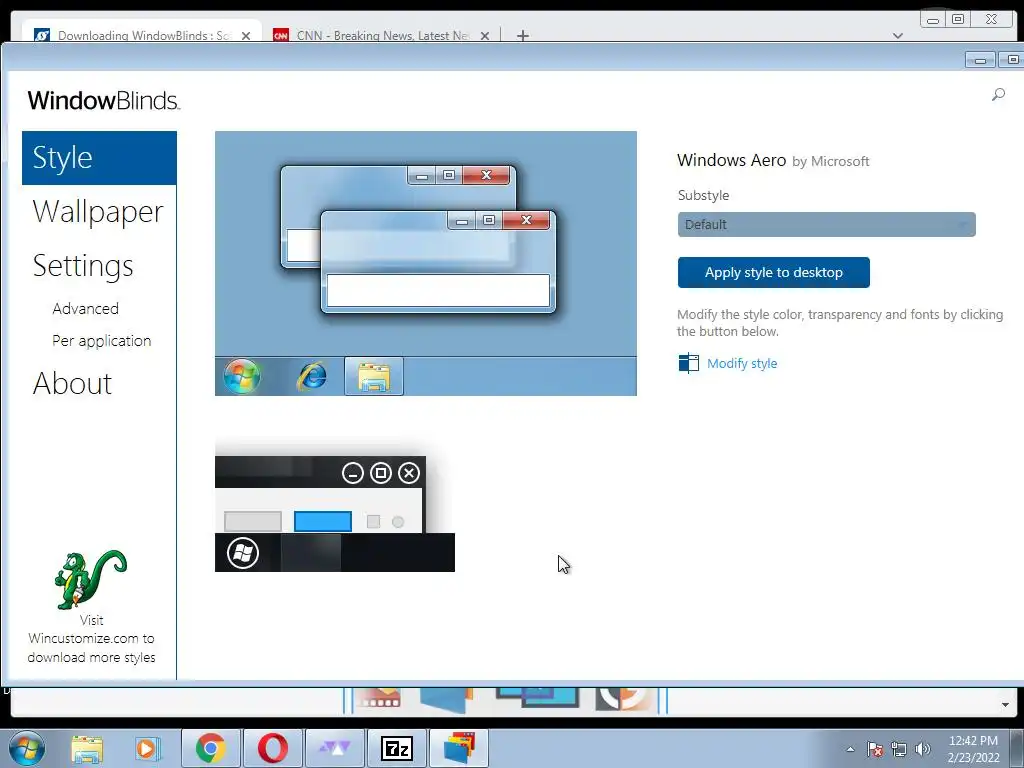This screenshot has height=768, width=1024.
Task: Close the CNN Breaking News tab
Action: [x=485, y=36]
